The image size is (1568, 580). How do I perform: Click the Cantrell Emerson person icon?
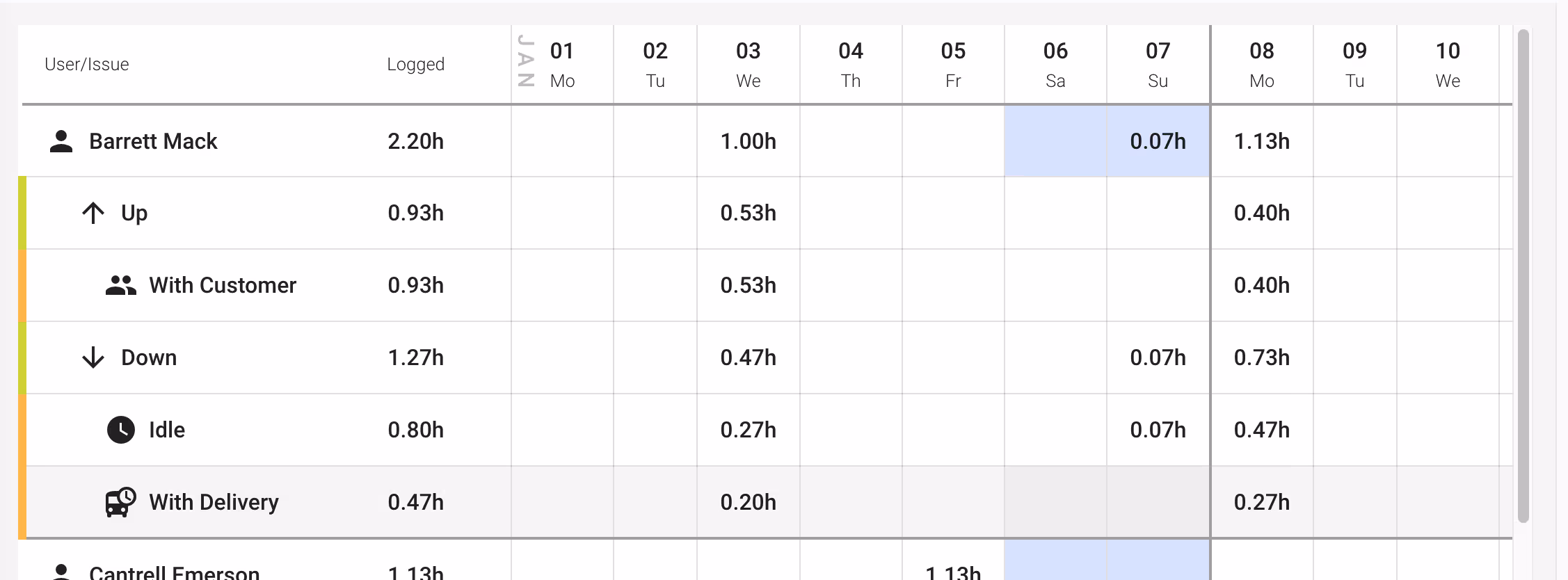[61, 572]
